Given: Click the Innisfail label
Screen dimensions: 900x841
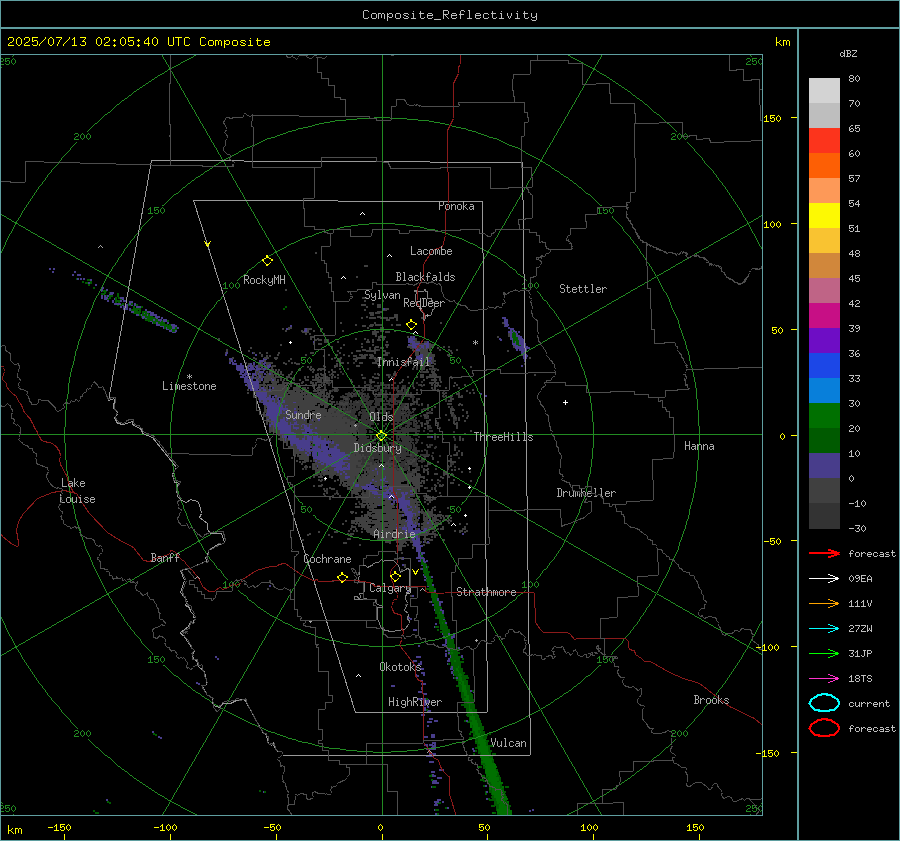Looking at the screenshot, I should click(x=403, y=362).
